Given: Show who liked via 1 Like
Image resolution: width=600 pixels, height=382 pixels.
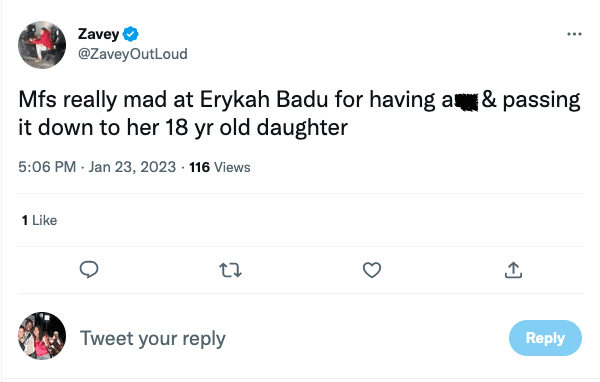Looking at the screenshot, I should coord(39,220).
